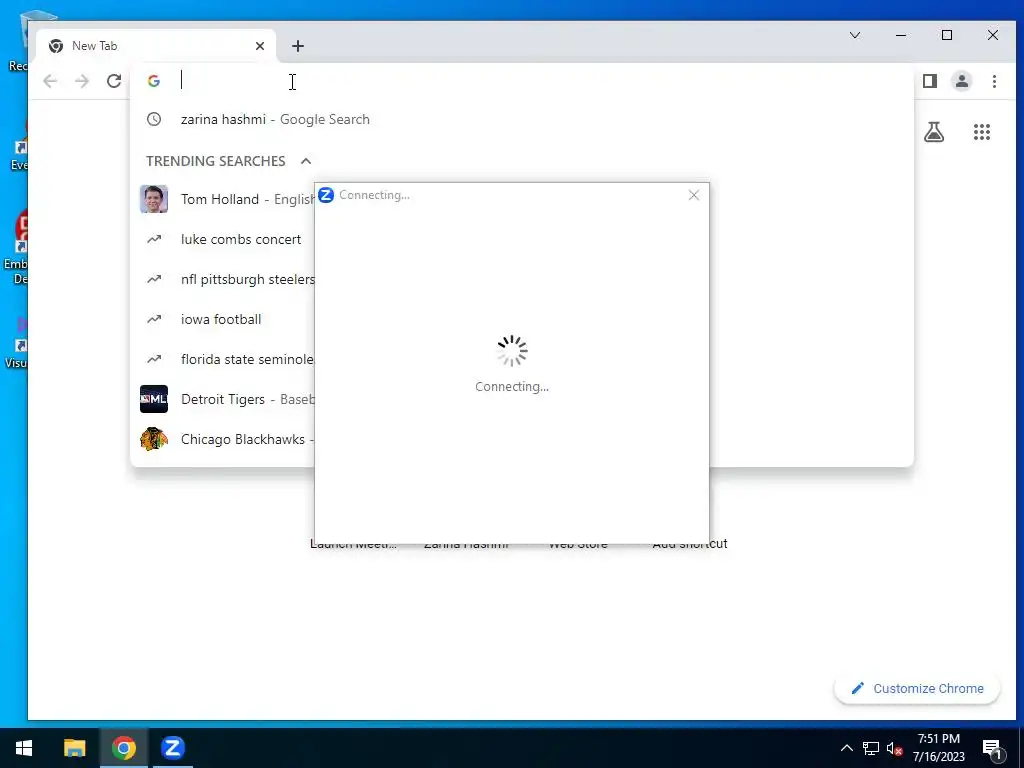1024x768 pixels.
Task: Show hidden system tray icons
Action: pos(846,748)
